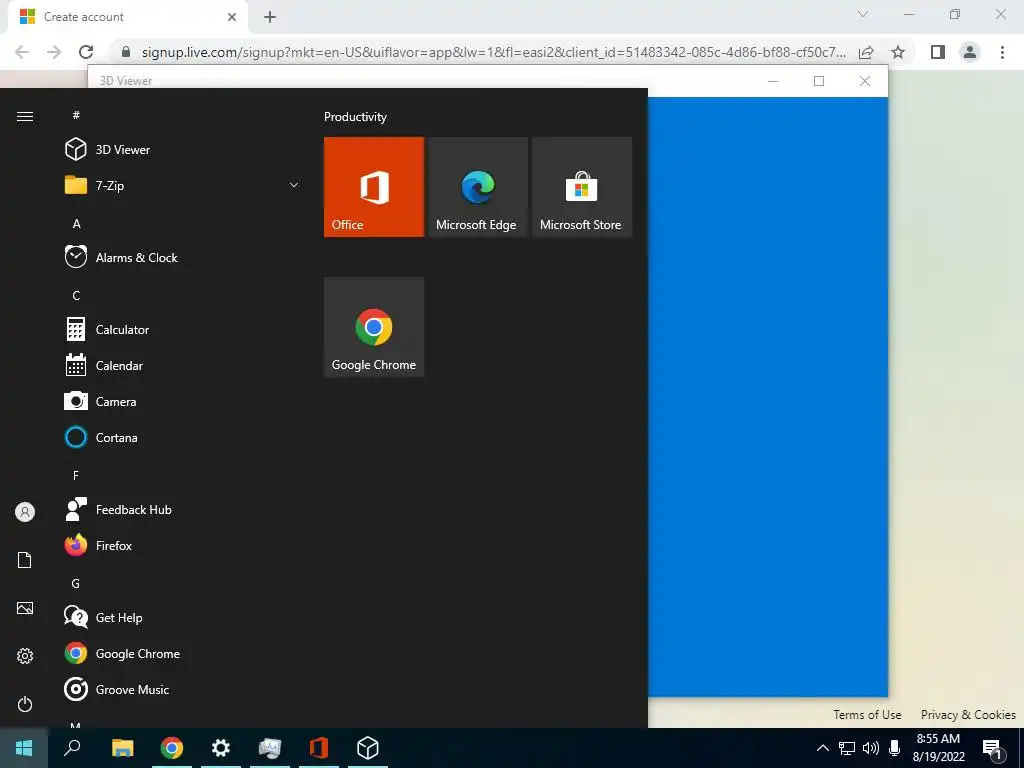Select the Create account tab
This screenshot has width=1024, height=768.
pos(127,17)
